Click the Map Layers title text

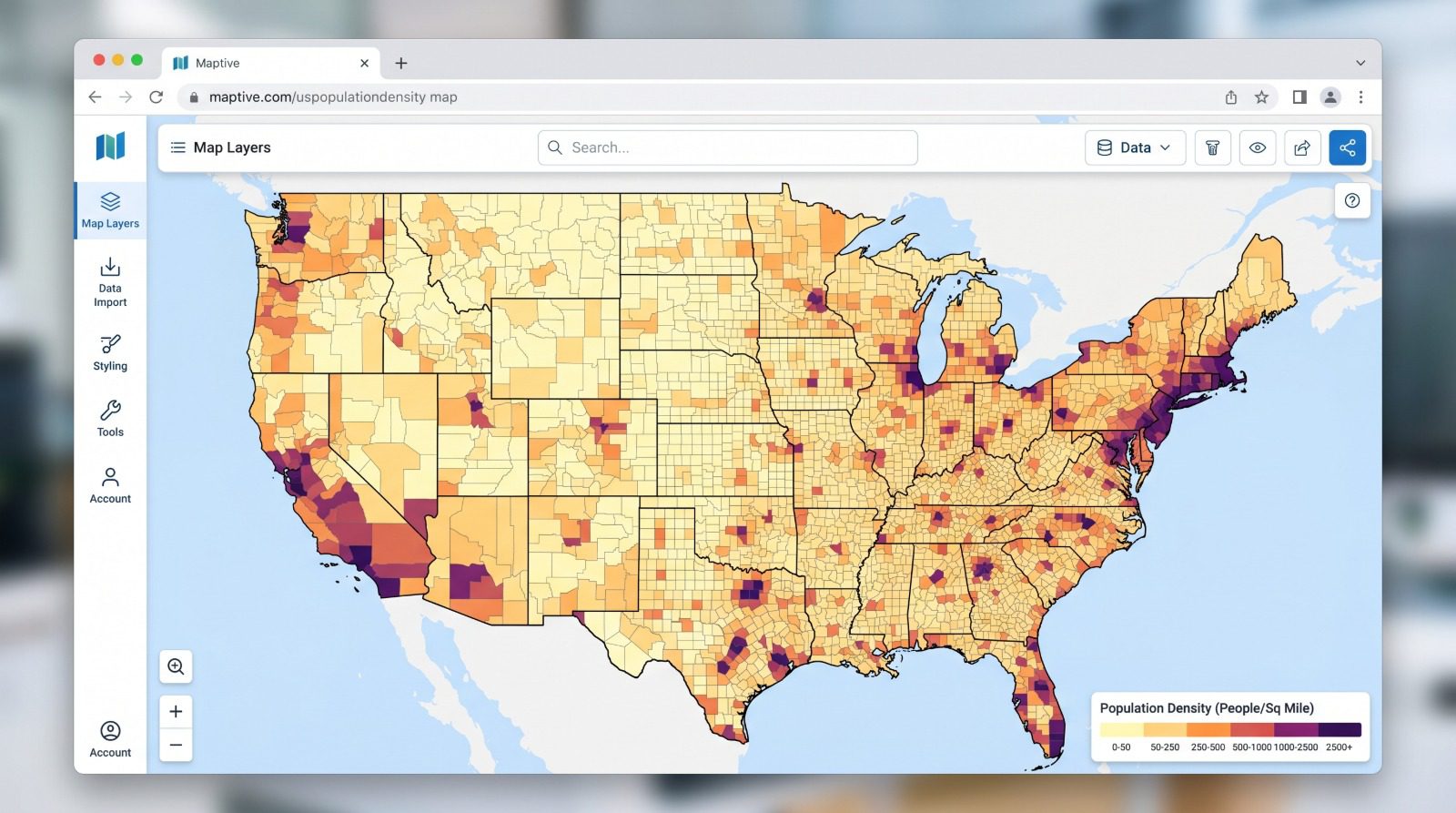click(x=232, y=147)
